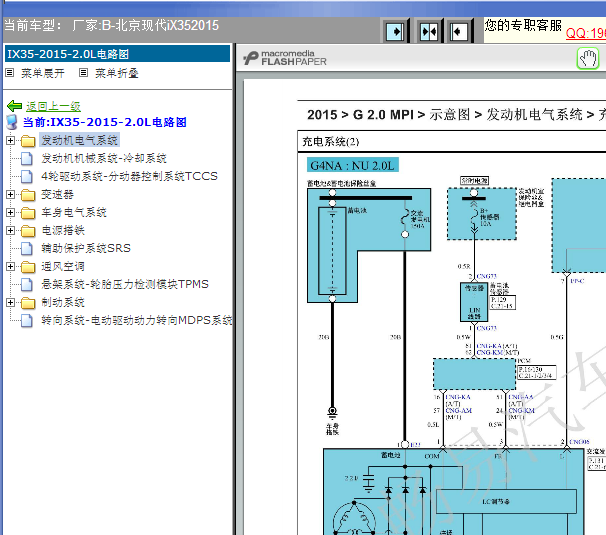Click the 菜单折叠 collapse menu button

(117, 73)
